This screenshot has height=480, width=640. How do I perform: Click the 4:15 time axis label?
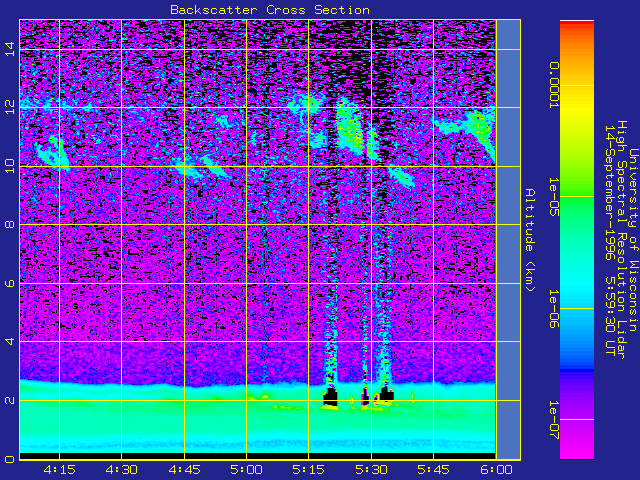pos(59,470)
